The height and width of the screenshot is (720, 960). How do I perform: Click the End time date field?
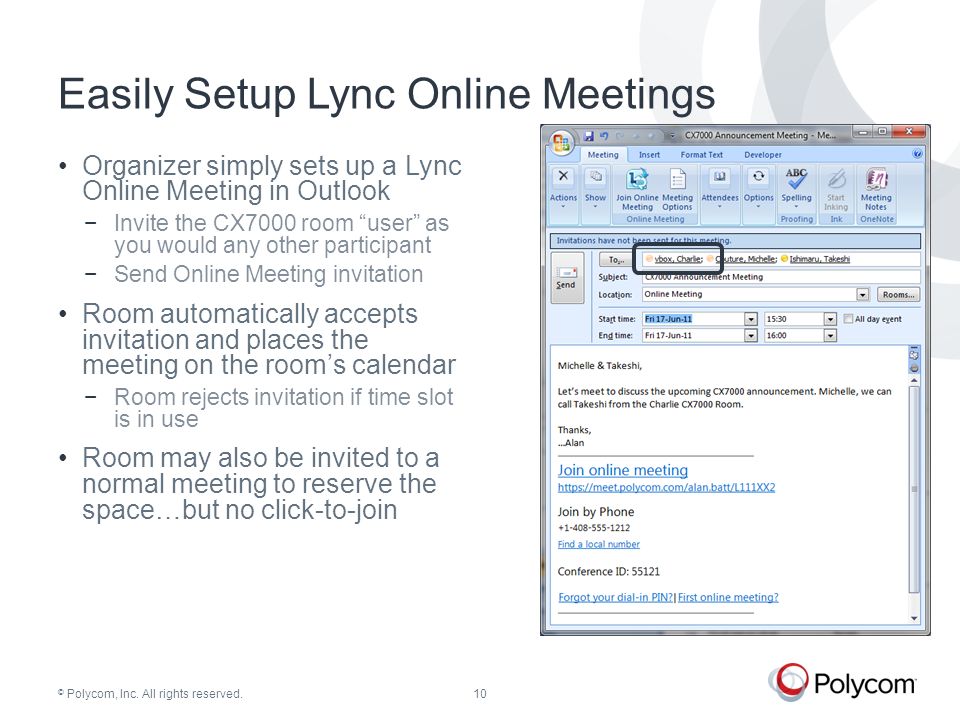click(693, 336)
